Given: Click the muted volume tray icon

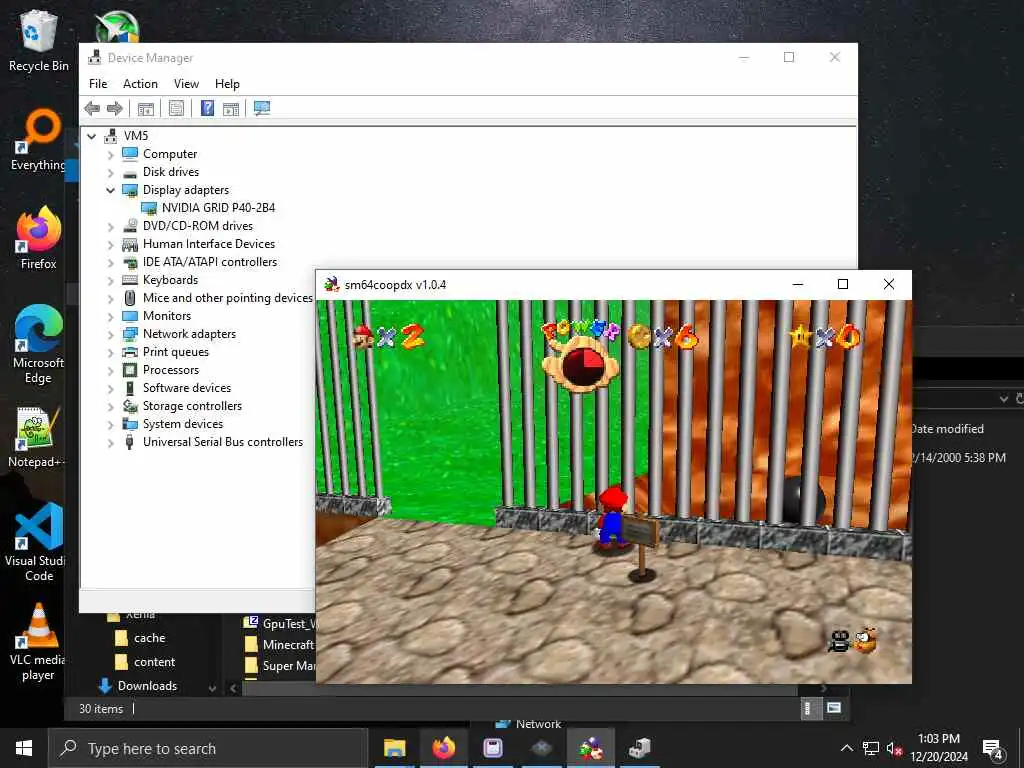Looking at the screenshot, I should point(895,748).
